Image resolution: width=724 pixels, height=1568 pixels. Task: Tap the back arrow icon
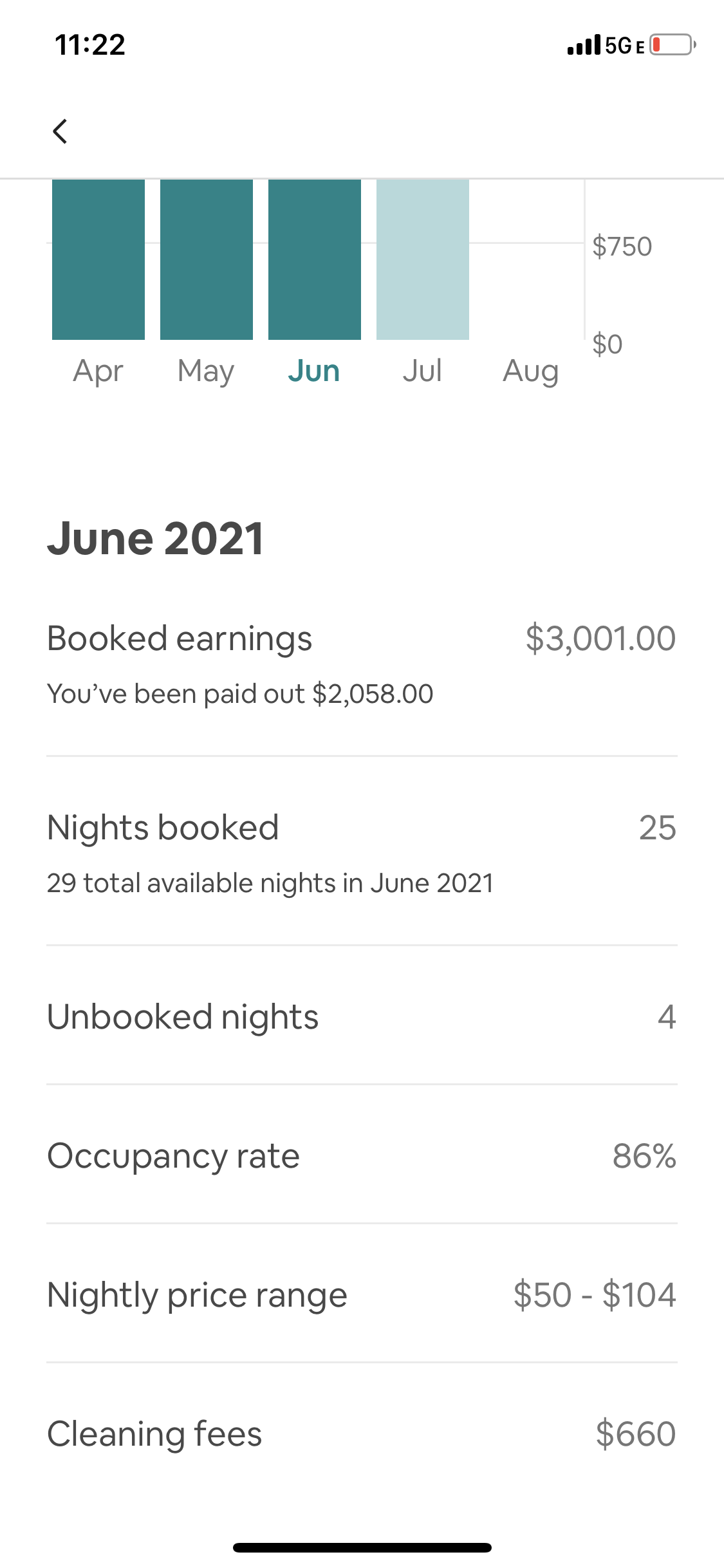[60, 131]
